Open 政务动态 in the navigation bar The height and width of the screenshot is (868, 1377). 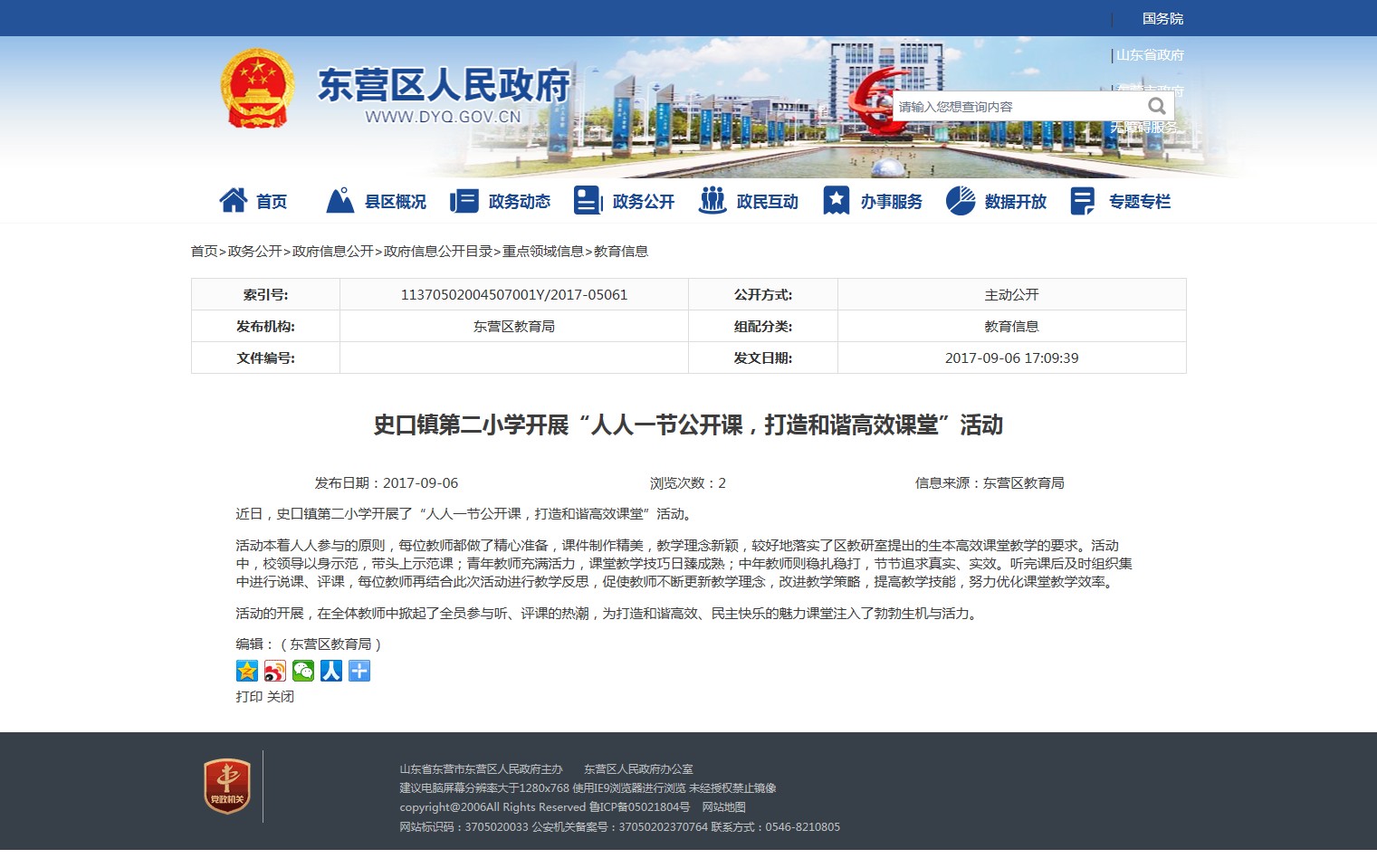501,201
